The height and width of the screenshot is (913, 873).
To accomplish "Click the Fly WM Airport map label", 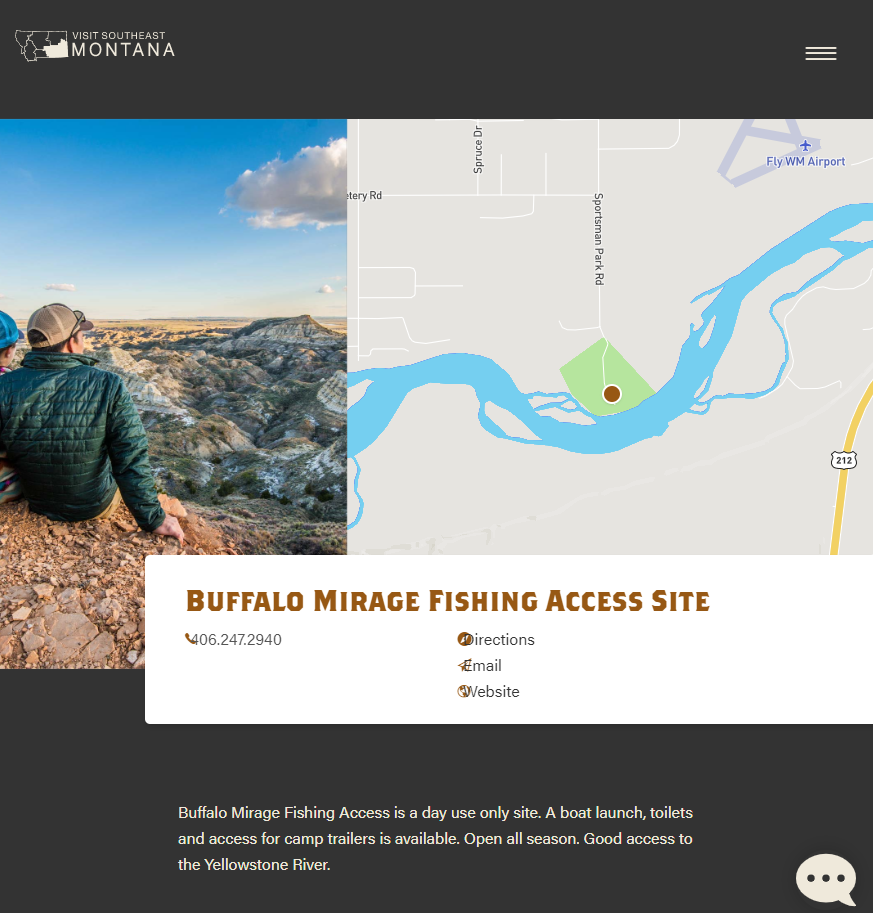I will pos(805,162).
